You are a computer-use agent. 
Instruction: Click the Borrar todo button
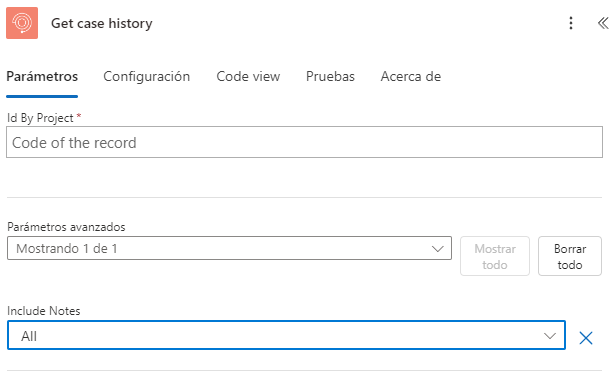(x=570, y=256)
